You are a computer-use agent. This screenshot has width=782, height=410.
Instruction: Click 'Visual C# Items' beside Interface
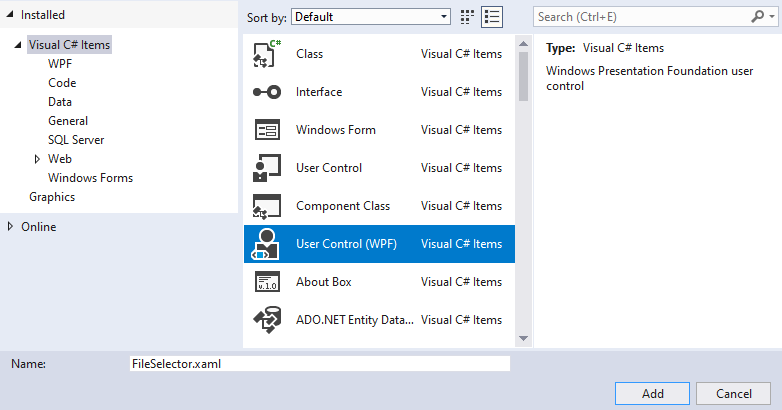point(461,92)
